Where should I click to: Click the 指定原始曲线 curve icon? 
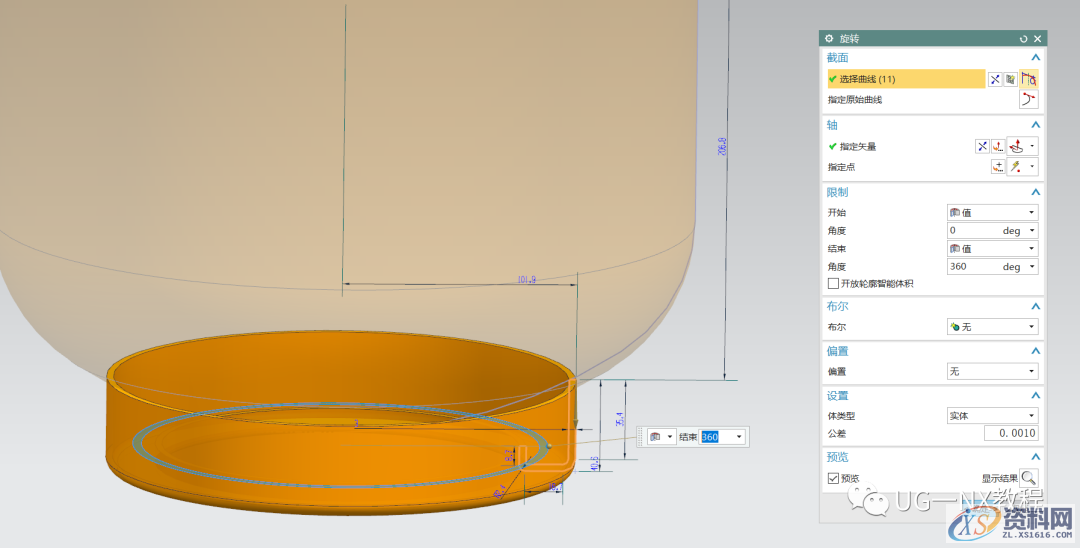(x=1028, y=100)
